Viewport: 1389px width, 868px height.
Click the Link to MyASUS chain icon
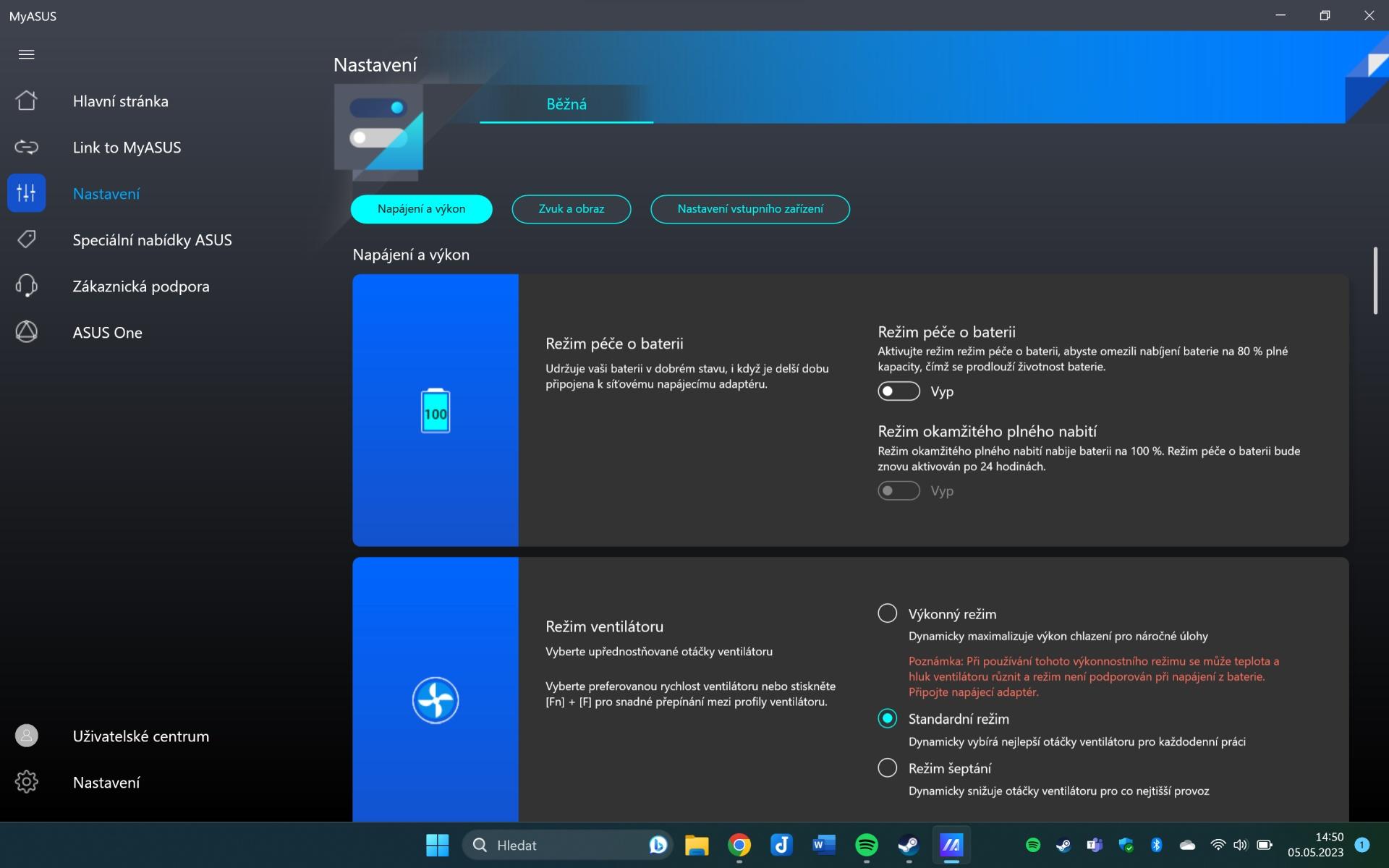point(26,147)
